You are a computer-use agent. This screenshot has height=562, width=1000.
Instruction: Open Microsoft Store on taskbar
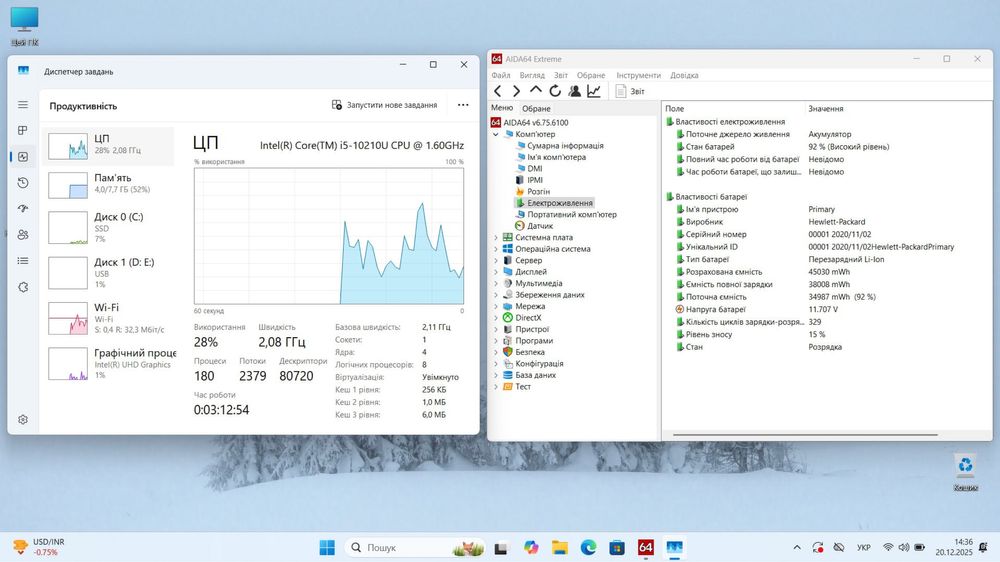(617, 547)
